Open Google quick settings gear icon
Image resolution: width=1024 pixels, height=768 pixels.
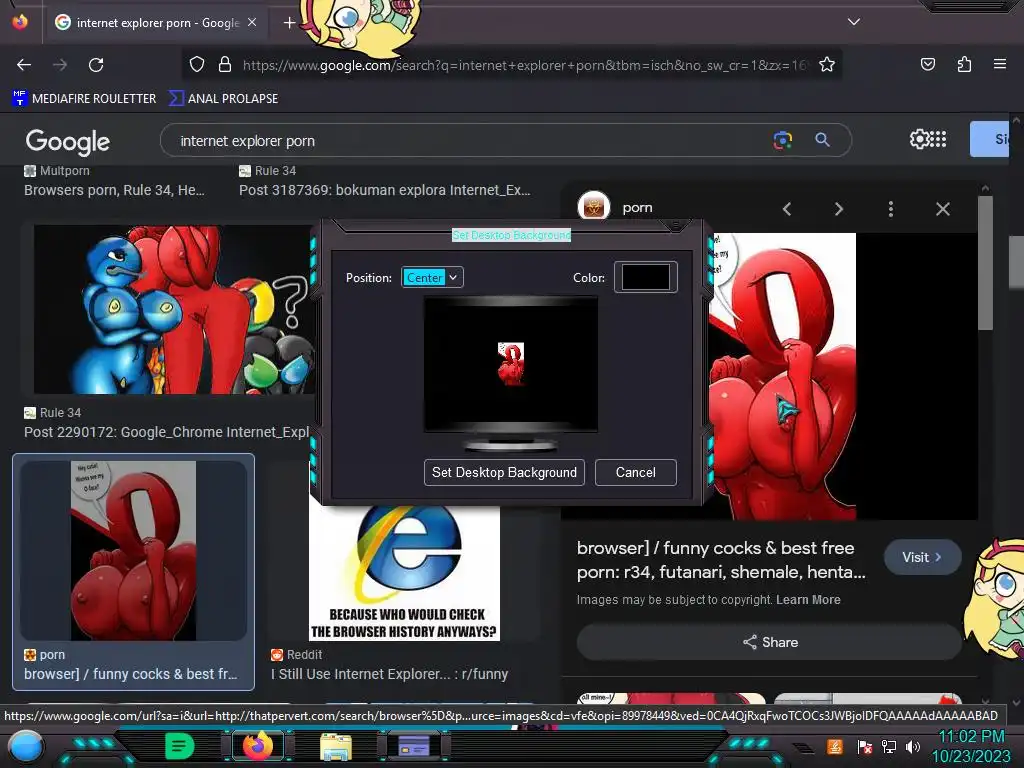coord(919,139)
